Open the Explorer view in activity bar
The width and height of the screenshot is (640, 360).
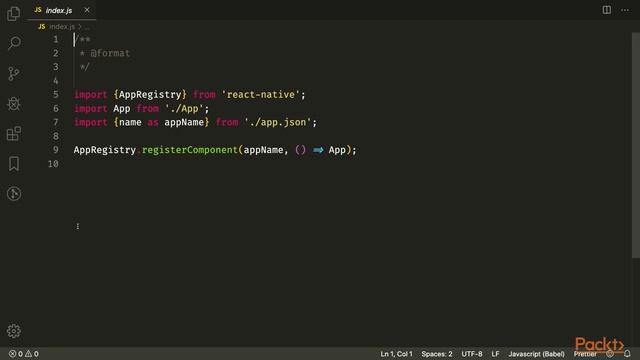point(13,13)
